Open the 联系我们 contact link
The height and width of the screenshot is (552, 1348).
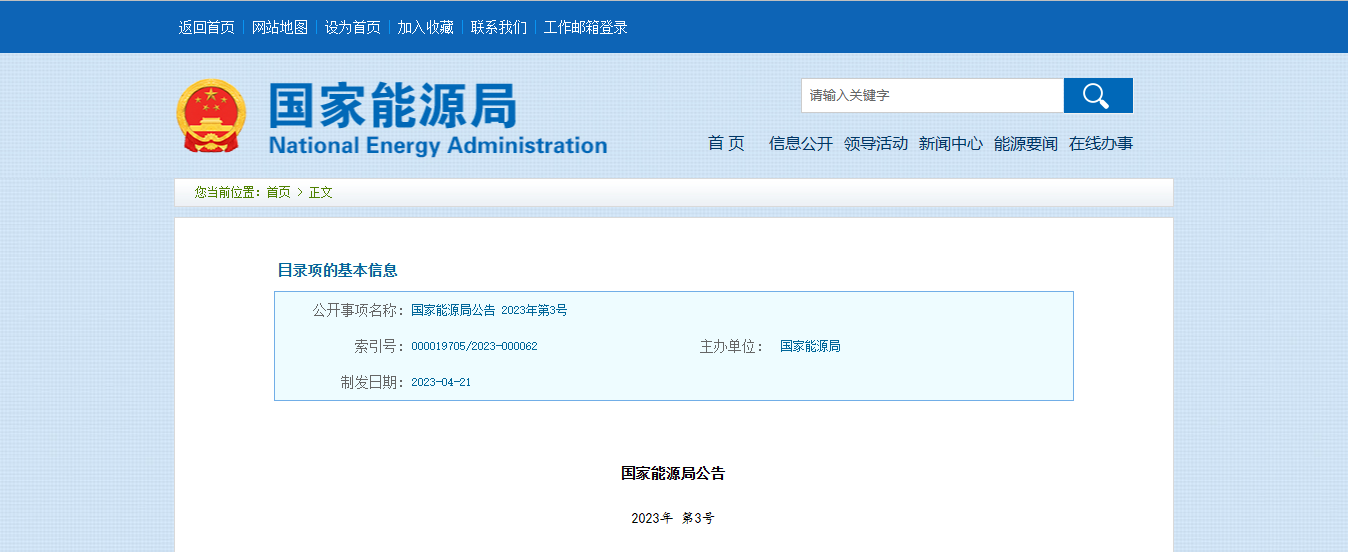point(498,28)
